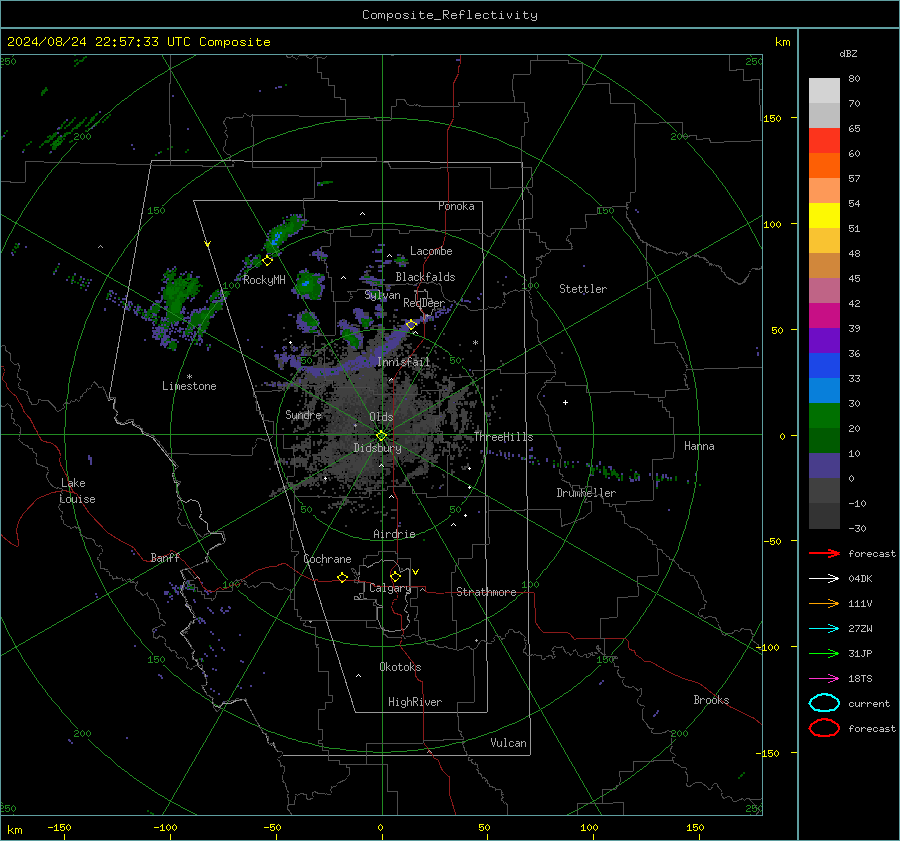Screen dimensions: 900x841
Task: Pick the red swatch between 65 and 60 dBZ
Action: click(824, 141)
